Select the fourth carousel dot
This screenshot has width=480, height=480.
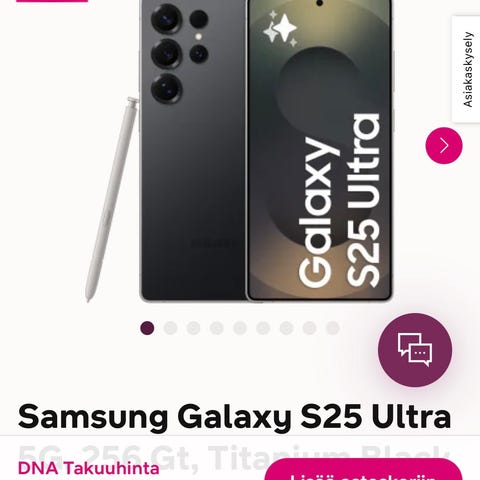pos(217,328)
